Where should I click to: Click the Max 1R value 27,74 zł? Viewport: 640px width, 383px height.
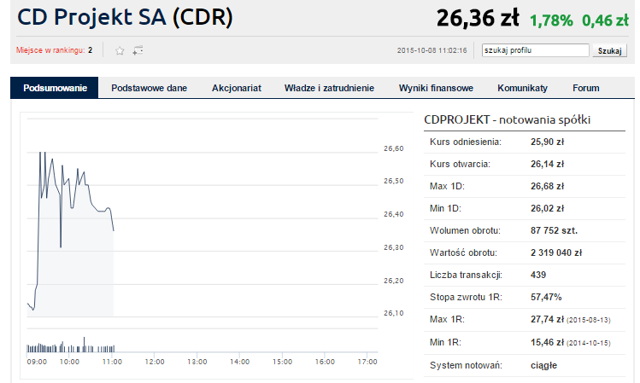(547, 319)
